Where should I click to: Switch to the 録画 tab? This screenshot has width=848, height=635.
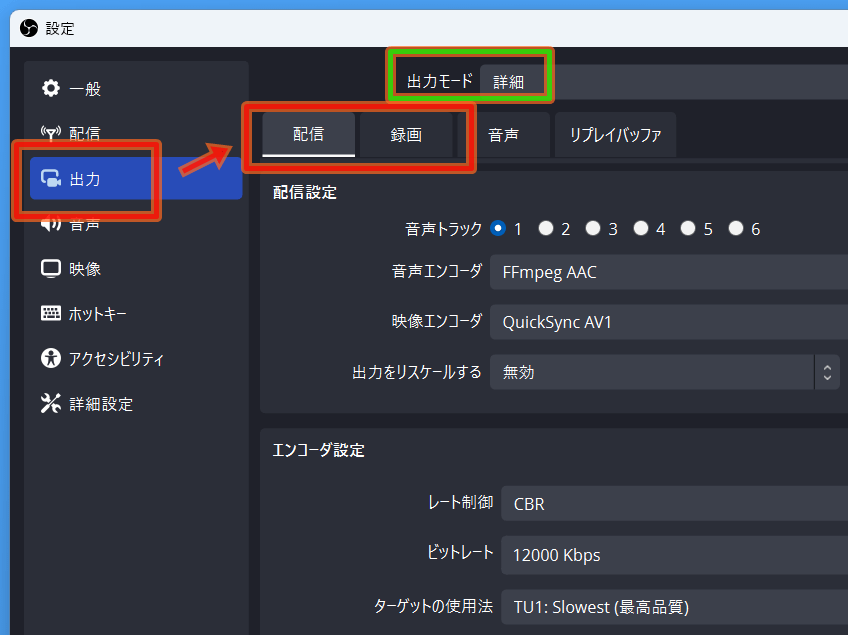(x=406, y=135)
